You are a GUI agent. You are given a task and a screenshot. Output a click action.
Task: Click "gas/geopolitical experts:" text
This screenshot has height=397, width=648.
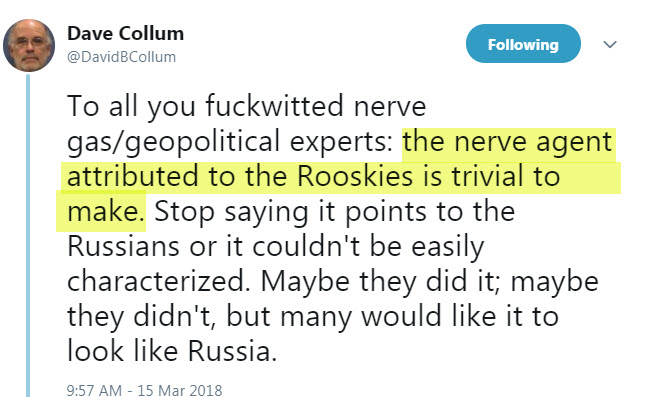coord(230,143)
